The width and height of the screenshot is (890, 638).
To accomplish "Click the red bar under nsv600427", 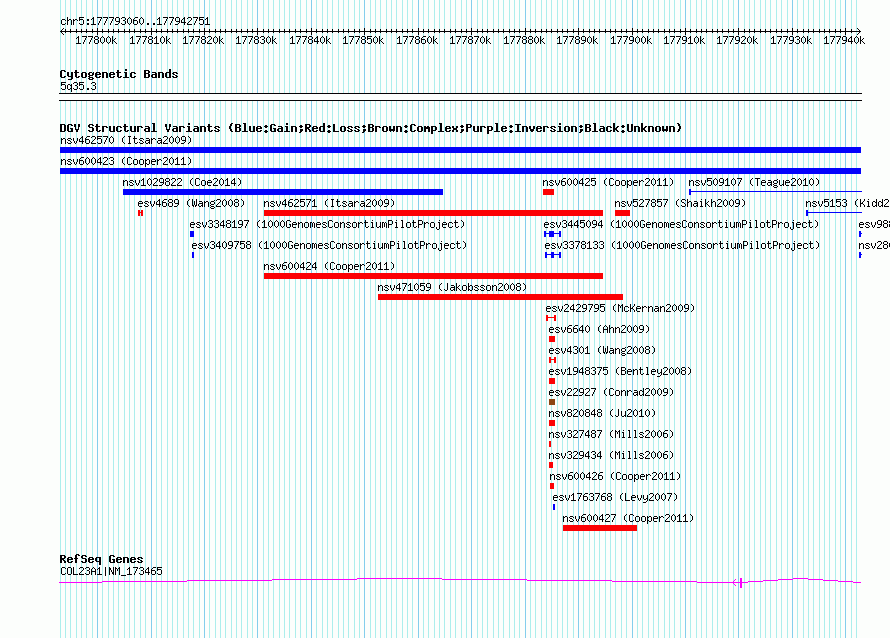I will (x=600, y=528).
